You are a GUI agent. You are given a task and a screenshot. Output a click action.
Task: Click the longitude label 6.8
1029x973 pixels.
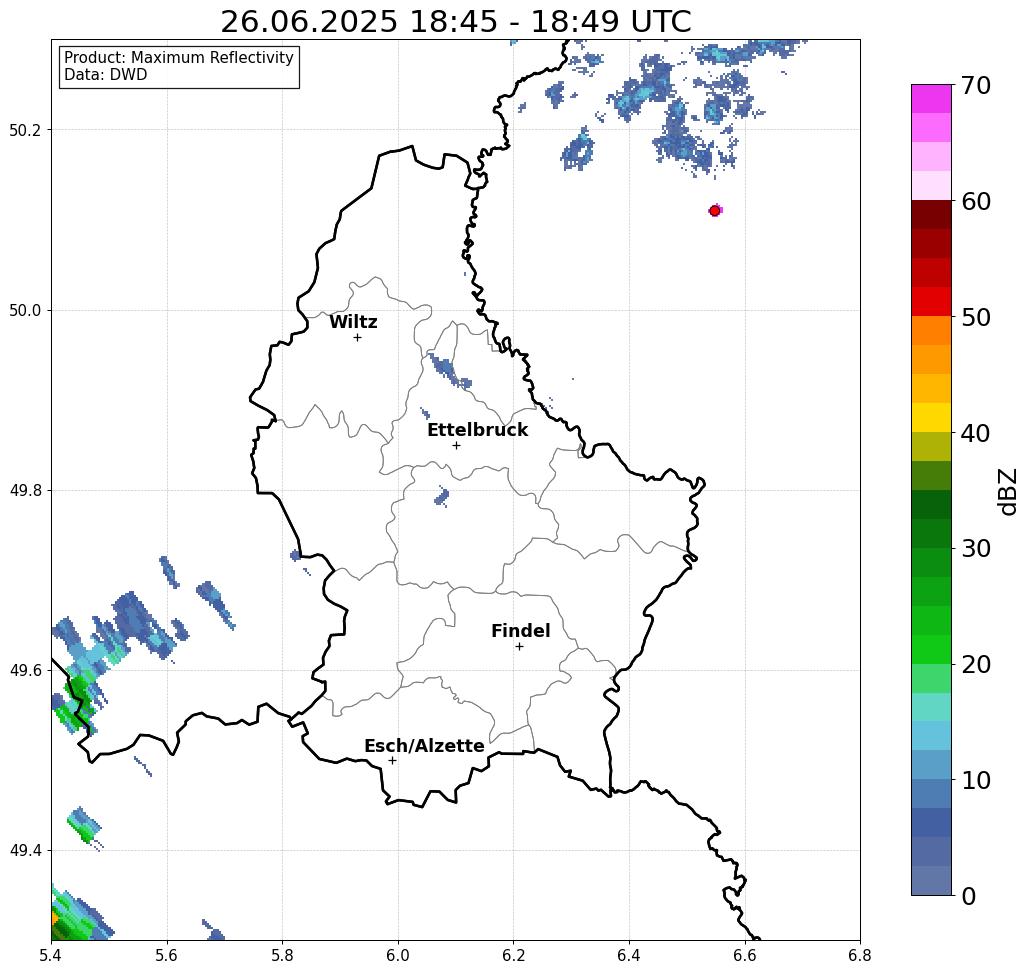click(860, 956)
